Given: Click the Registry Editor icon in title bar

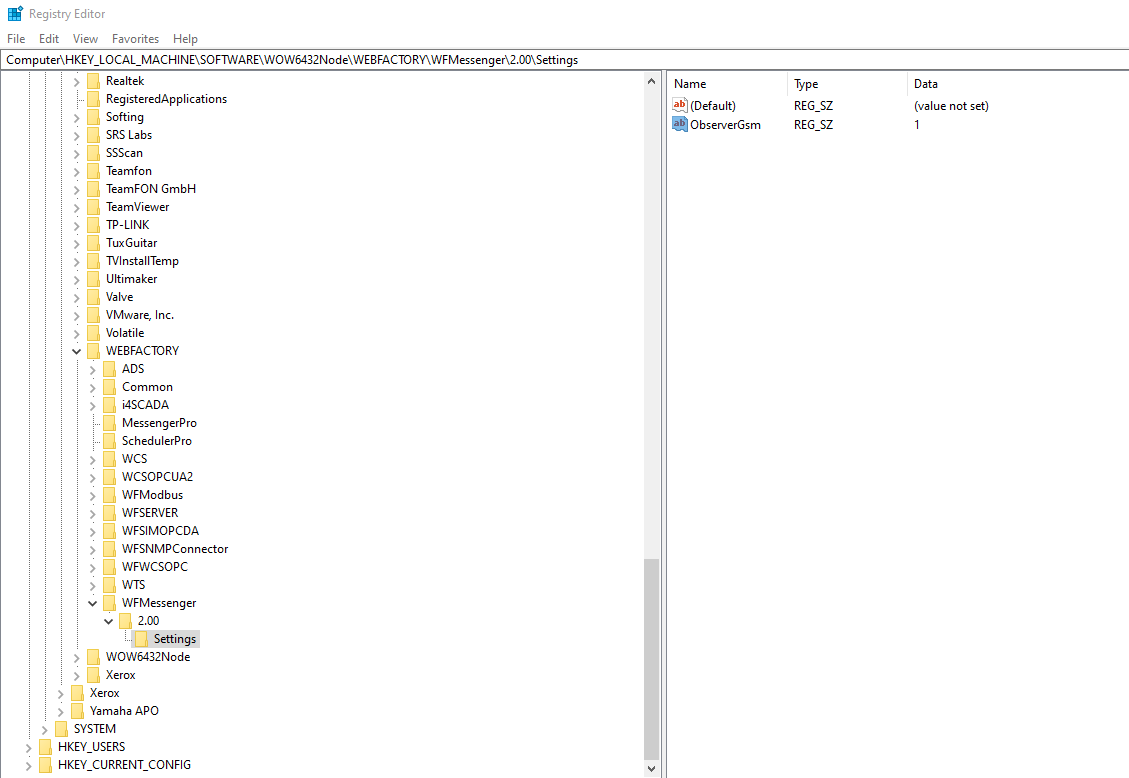Looking at the screenshot, I should coord(14,13).
